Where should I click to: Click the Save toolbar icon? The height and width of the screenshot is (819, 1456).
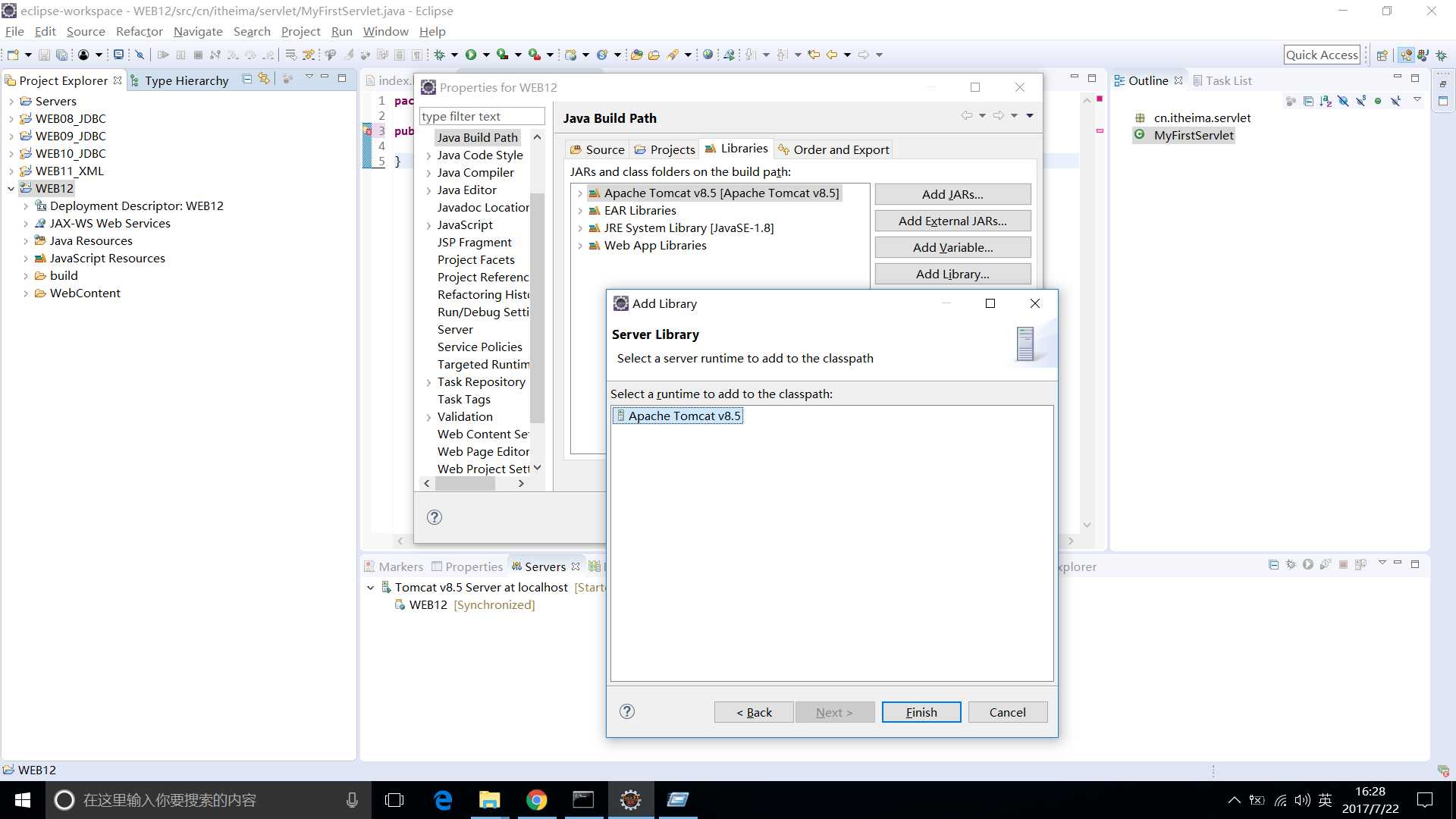[x=44, y=55]
